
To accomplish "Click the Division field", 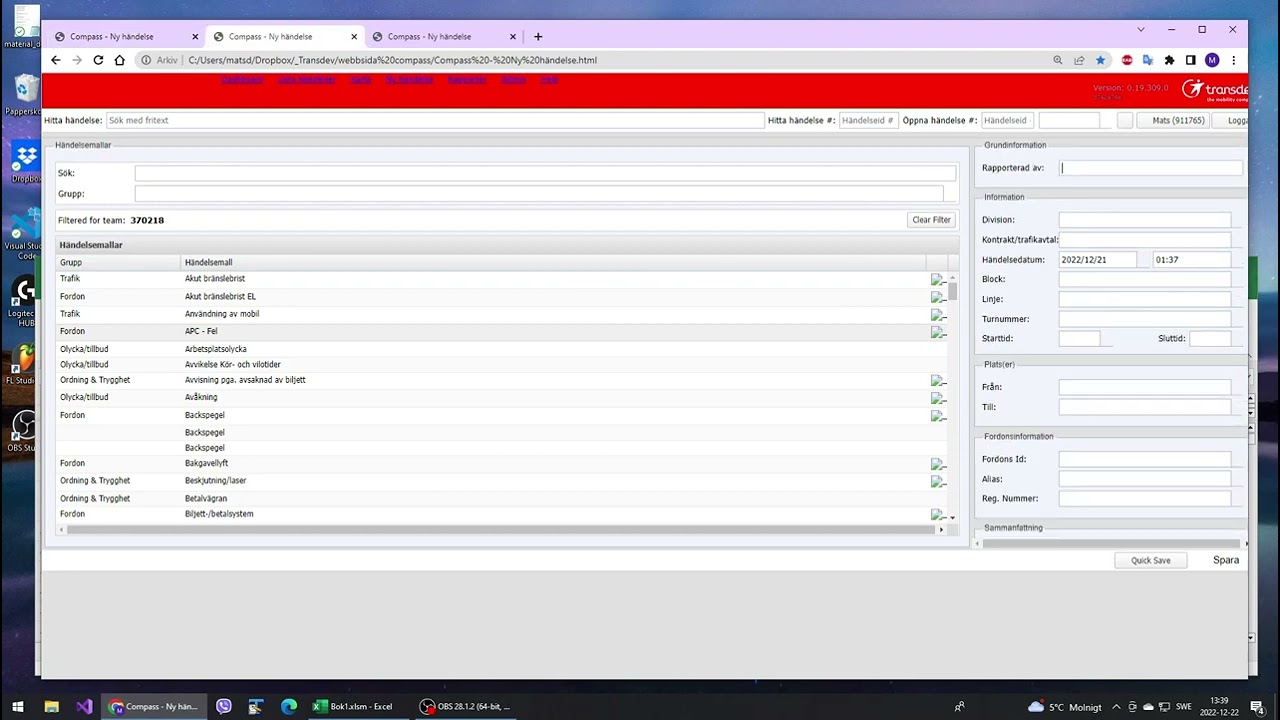I will coord(1145,220).
